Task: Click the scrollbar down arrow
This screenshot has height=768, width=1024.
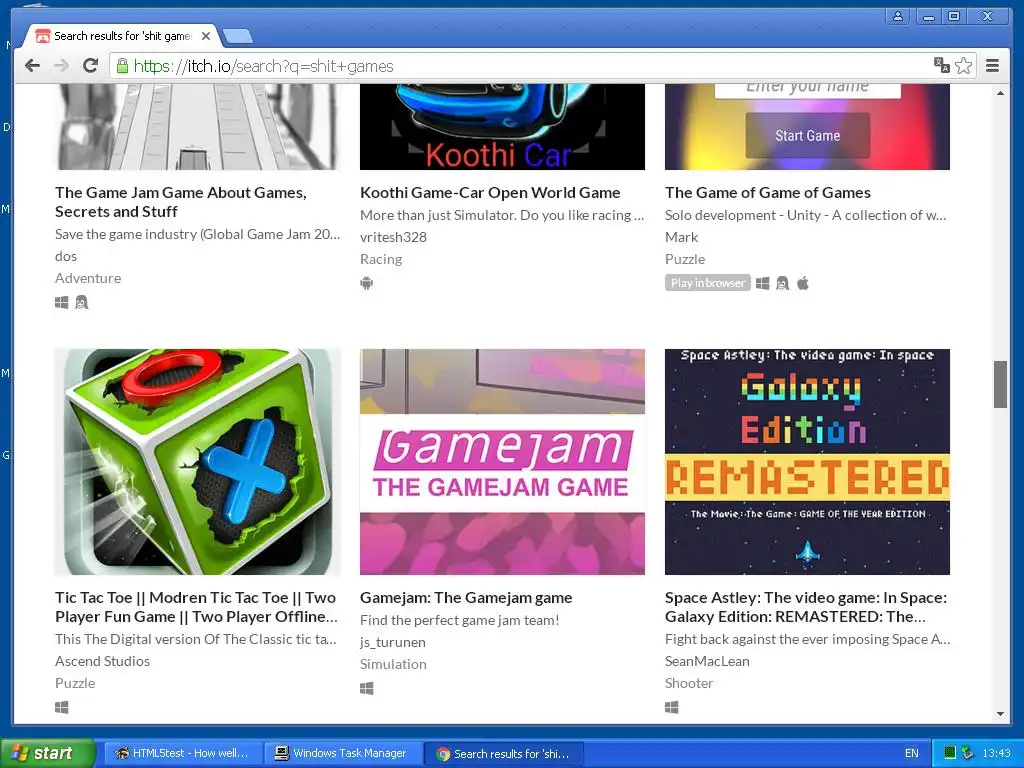Action: tap(1000, 714)
